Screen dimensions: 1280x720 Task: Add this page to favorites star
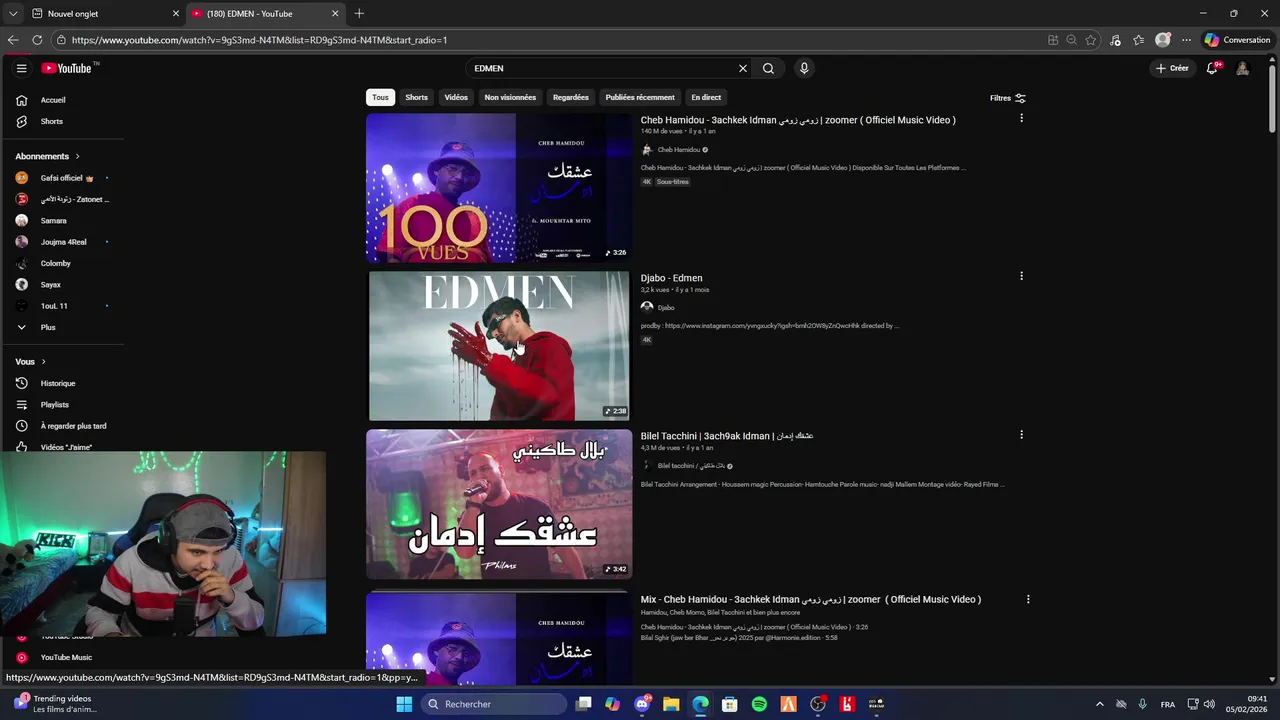click(x=1091, y=40)
